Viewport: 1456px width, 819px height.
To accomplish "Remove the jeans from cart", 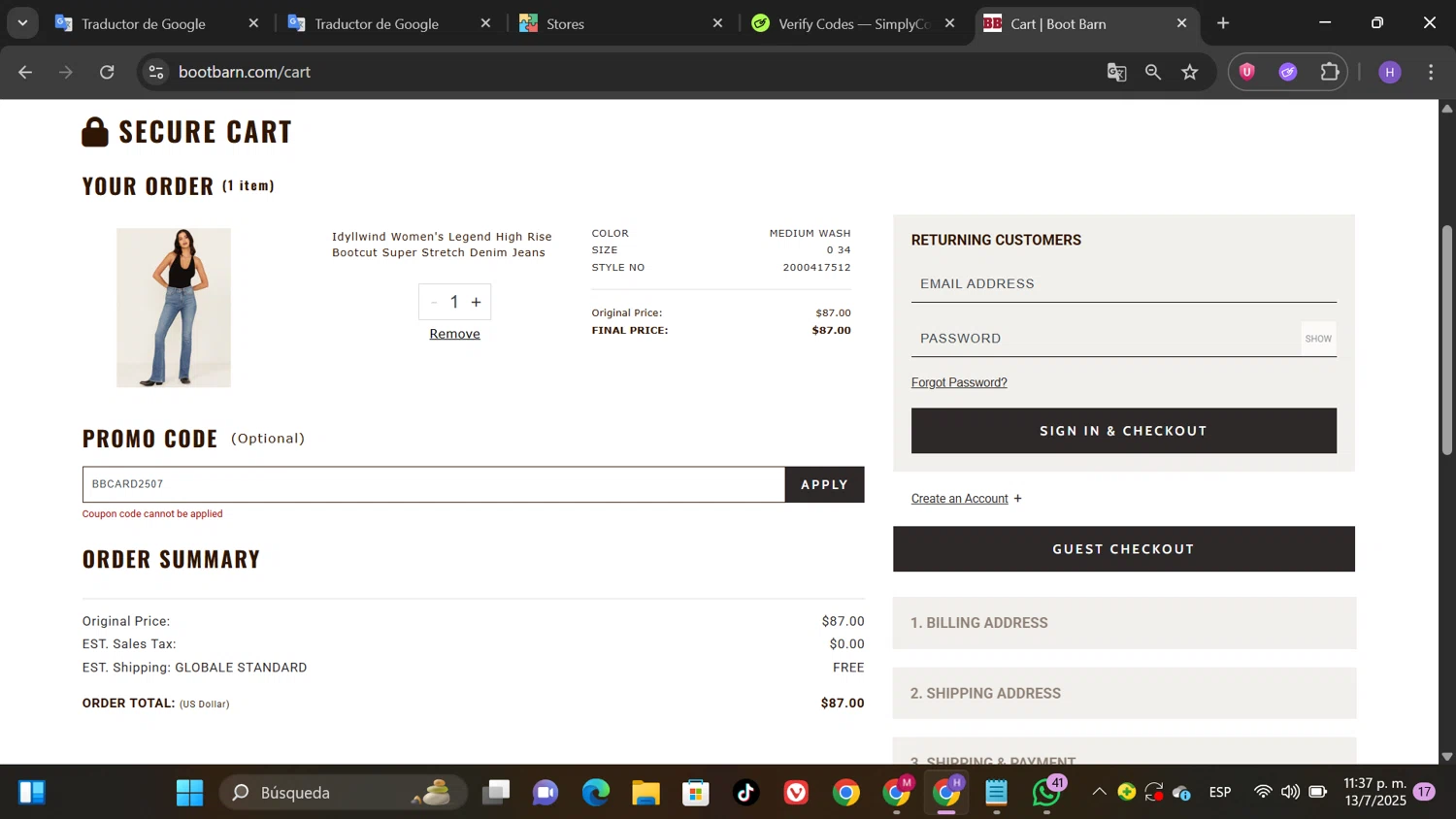I will pos(454,334).
